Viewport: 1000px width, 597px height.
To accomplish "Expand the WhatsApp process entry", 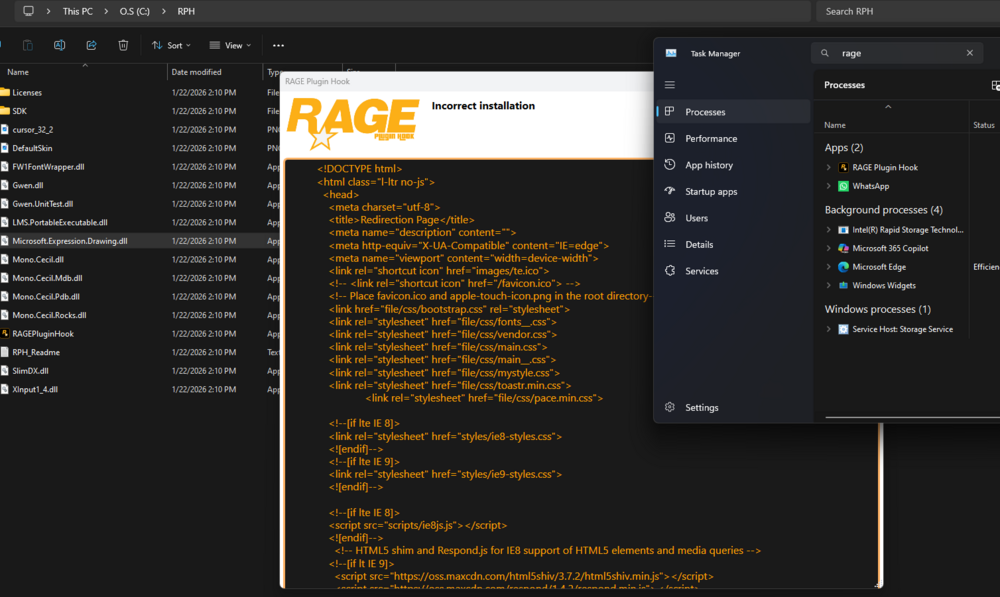I will click(x=829, y=186).
